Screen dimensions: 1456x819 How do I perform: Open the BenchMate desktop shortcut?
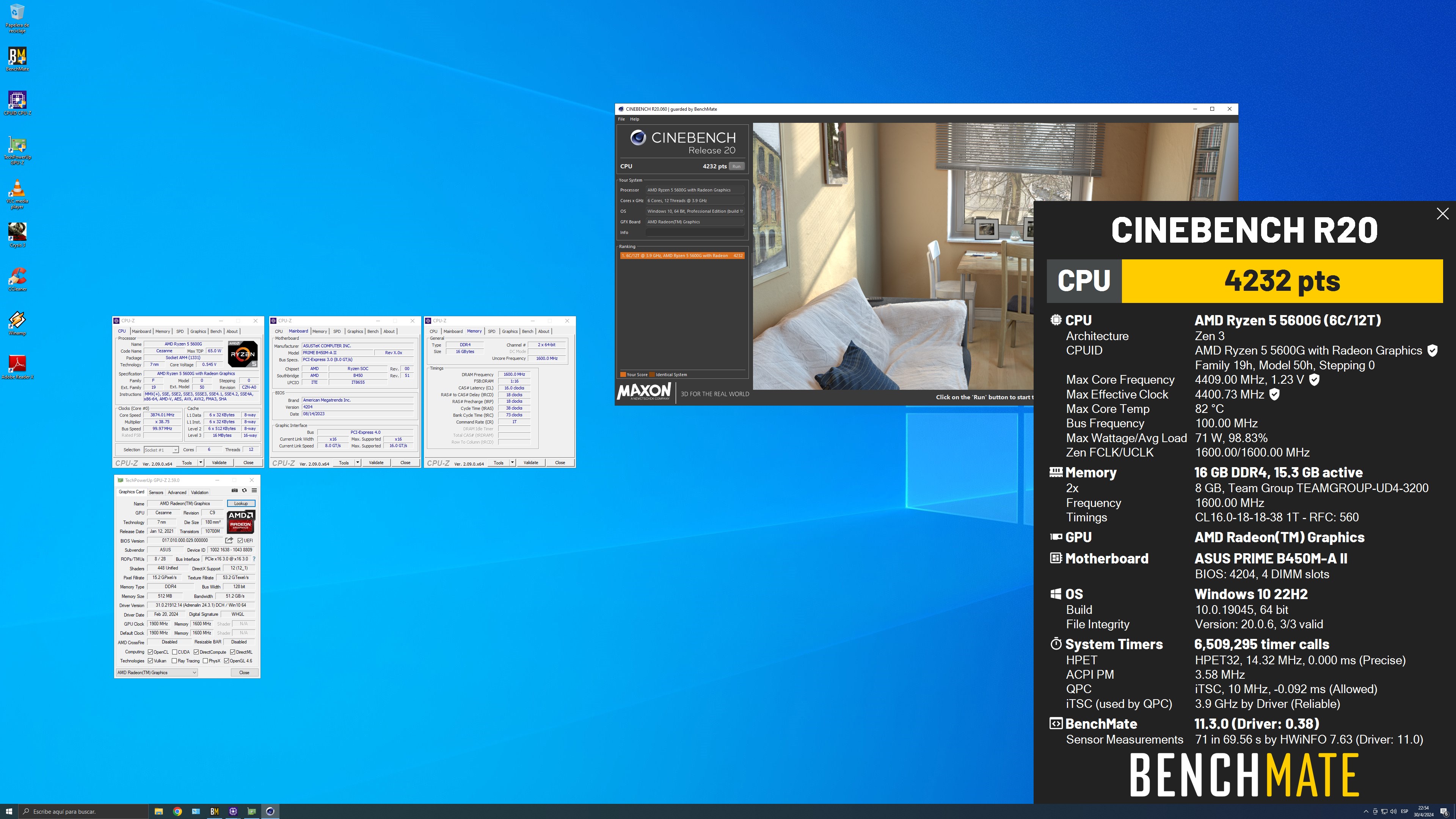coord(17,59)
